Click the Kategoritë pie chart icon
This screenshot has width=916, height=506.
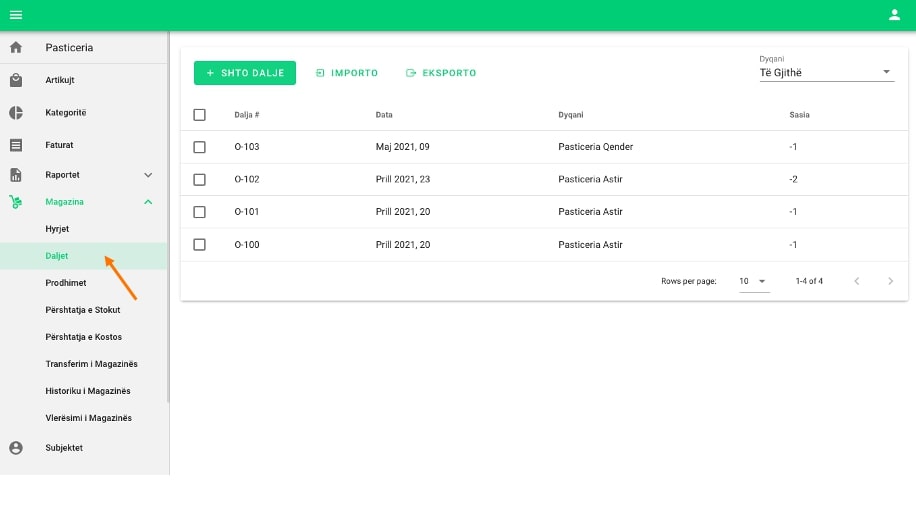coord(16,113)
